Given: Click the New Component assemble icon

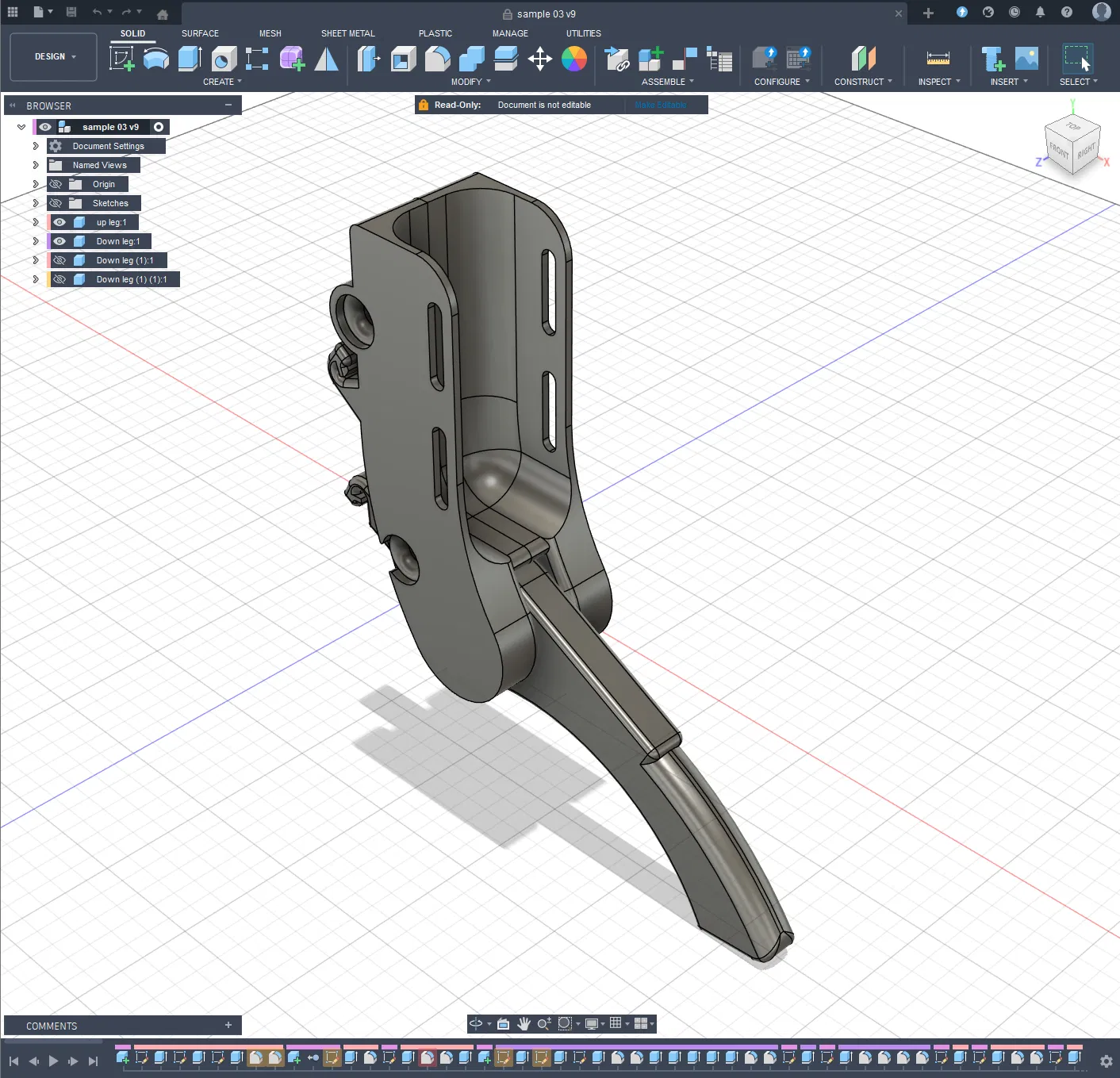Looking at the screenshot, I should click(650, 59).
